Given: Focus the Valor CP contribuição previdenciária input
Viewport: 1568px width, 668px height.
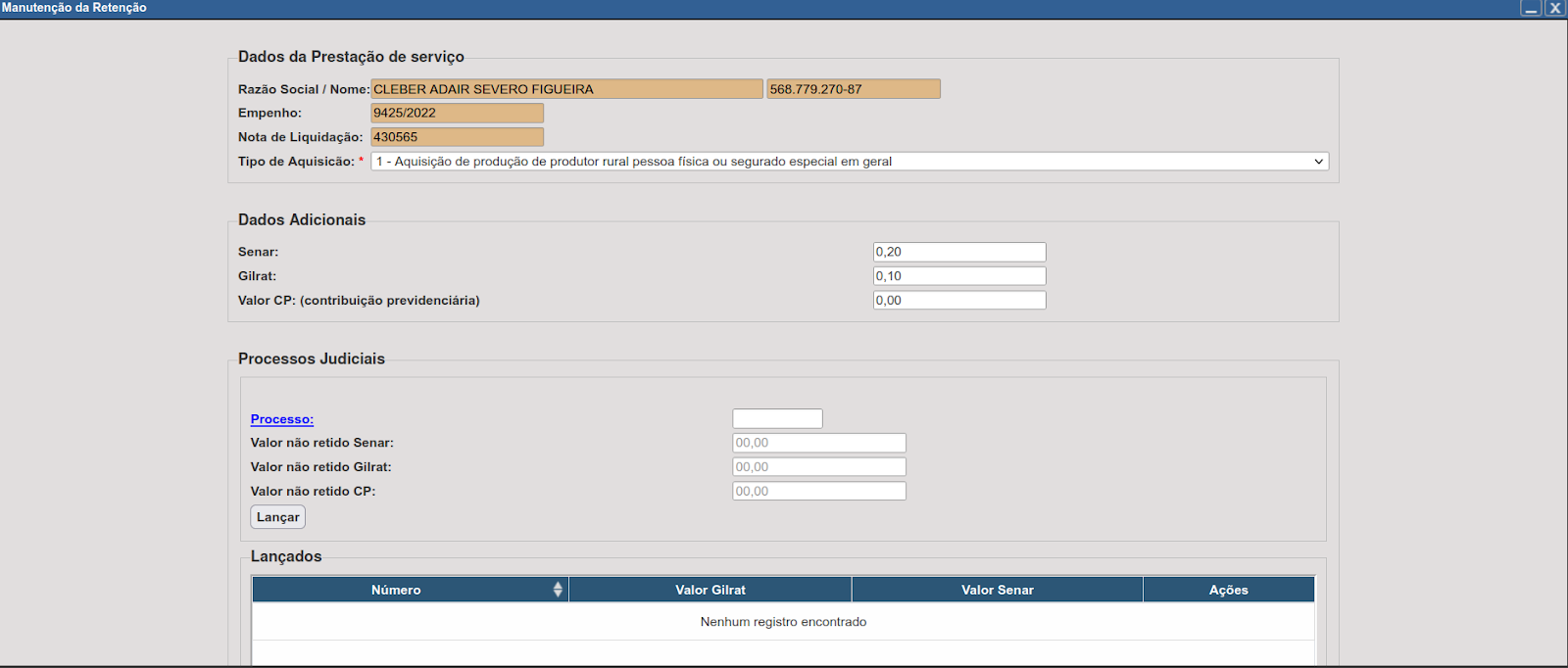Looking at the screenshot, I should [958, 301].
